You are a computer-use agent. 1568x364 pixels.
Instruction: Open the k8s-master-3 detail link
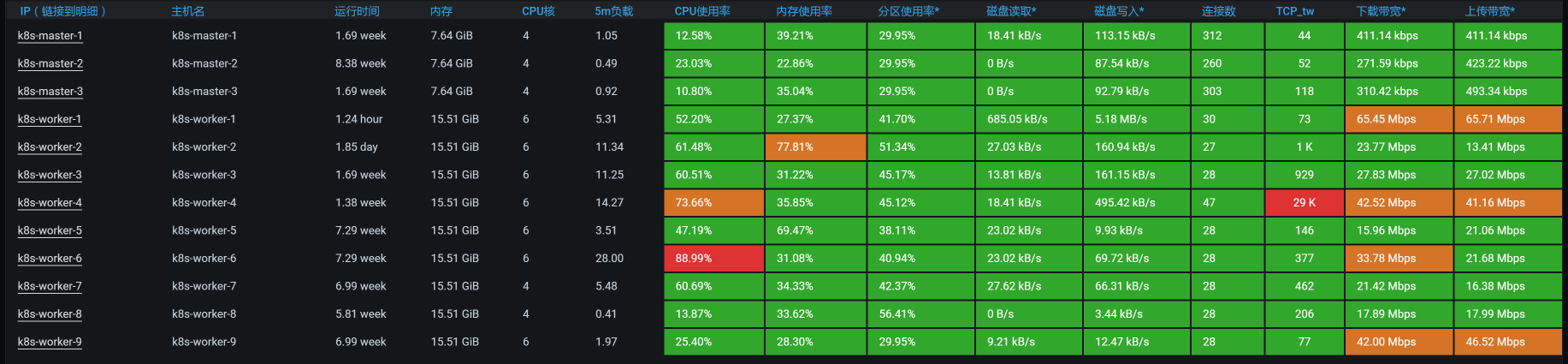point(50,92)
